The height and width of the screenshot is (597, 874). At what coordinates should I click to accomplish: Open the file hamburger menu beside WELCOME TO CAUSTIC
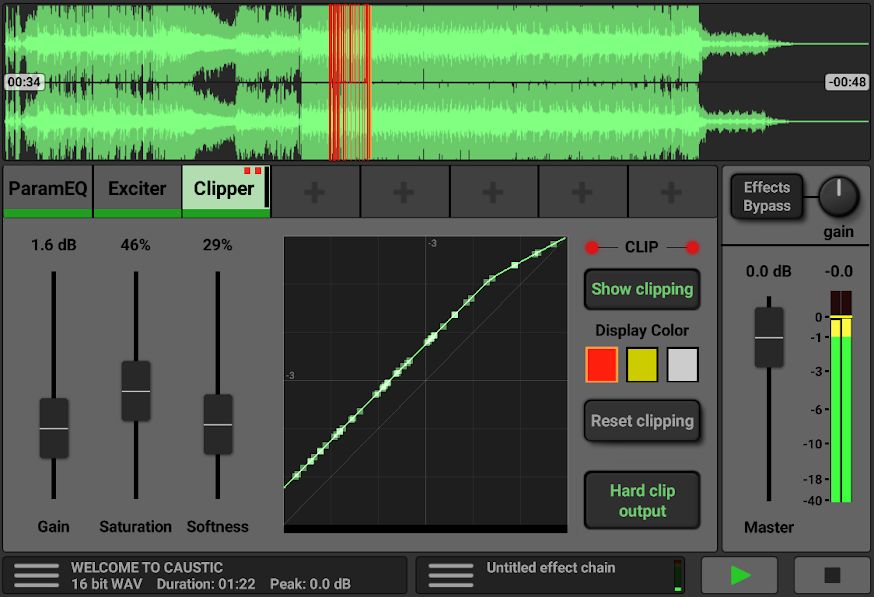37,575
